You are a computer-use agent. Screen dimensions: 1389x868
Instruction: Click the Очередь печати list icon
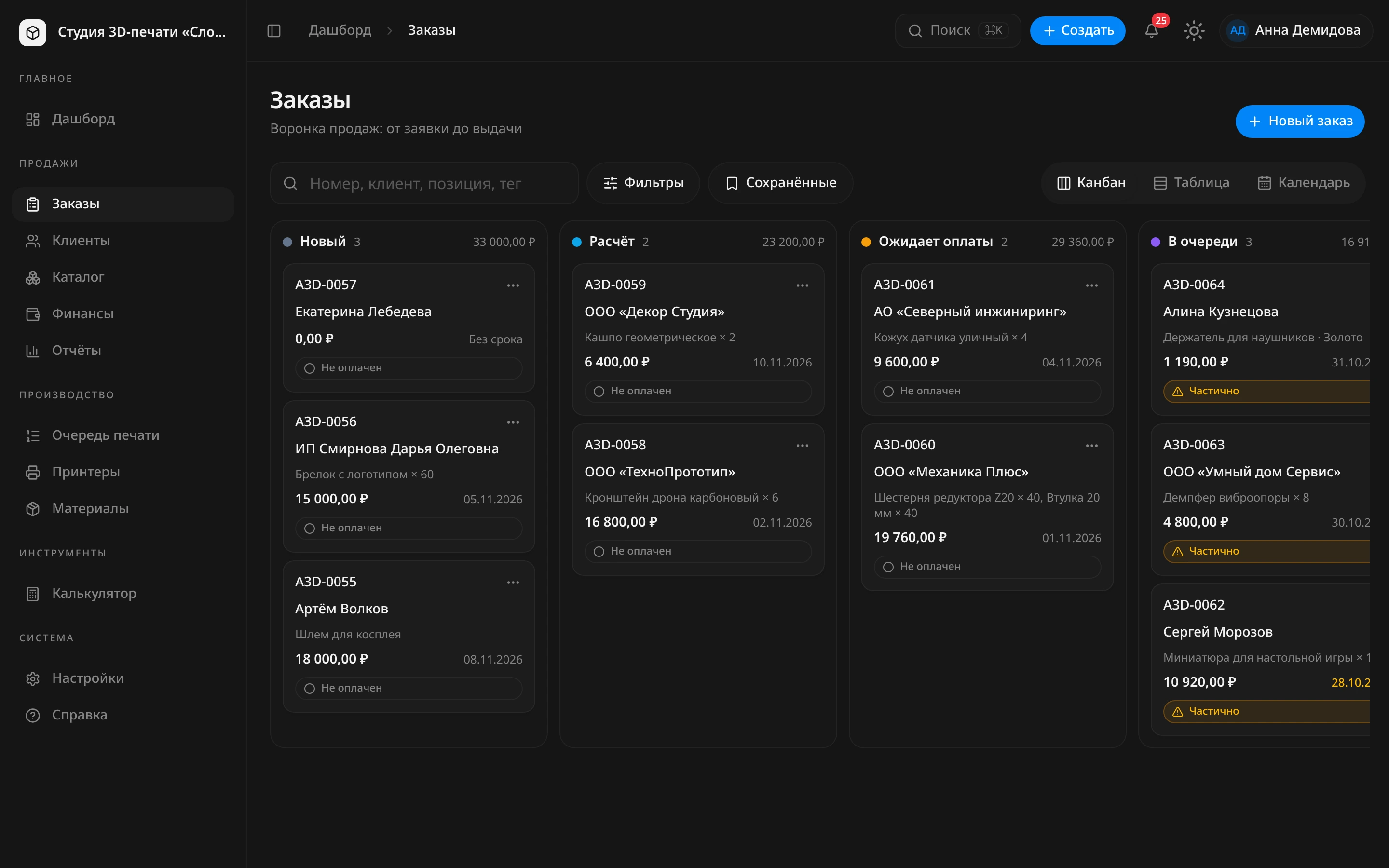(33, 436)
